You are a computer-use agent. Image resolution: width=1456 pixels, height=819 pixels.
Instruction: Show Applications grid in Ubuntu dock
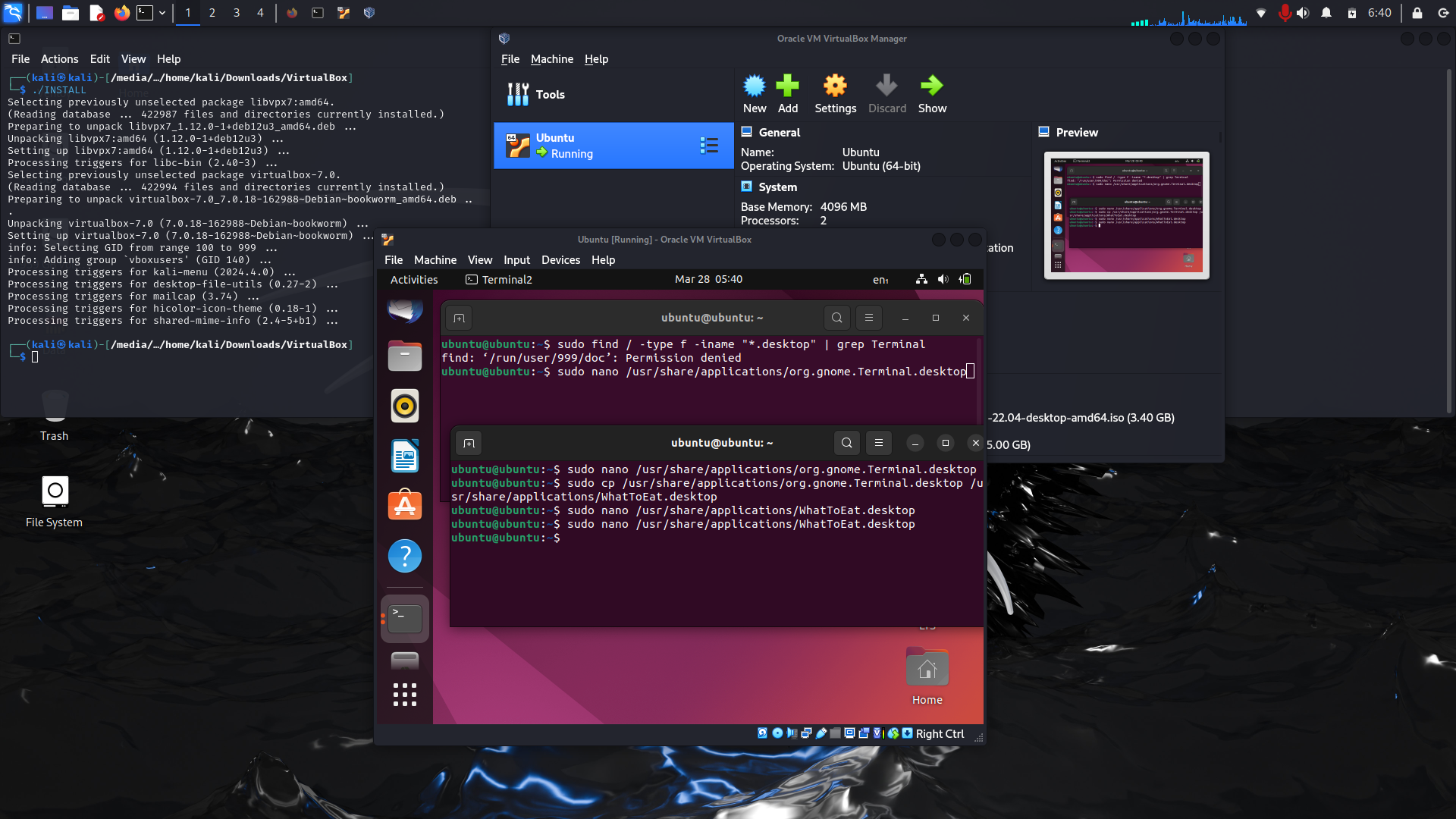405,695
